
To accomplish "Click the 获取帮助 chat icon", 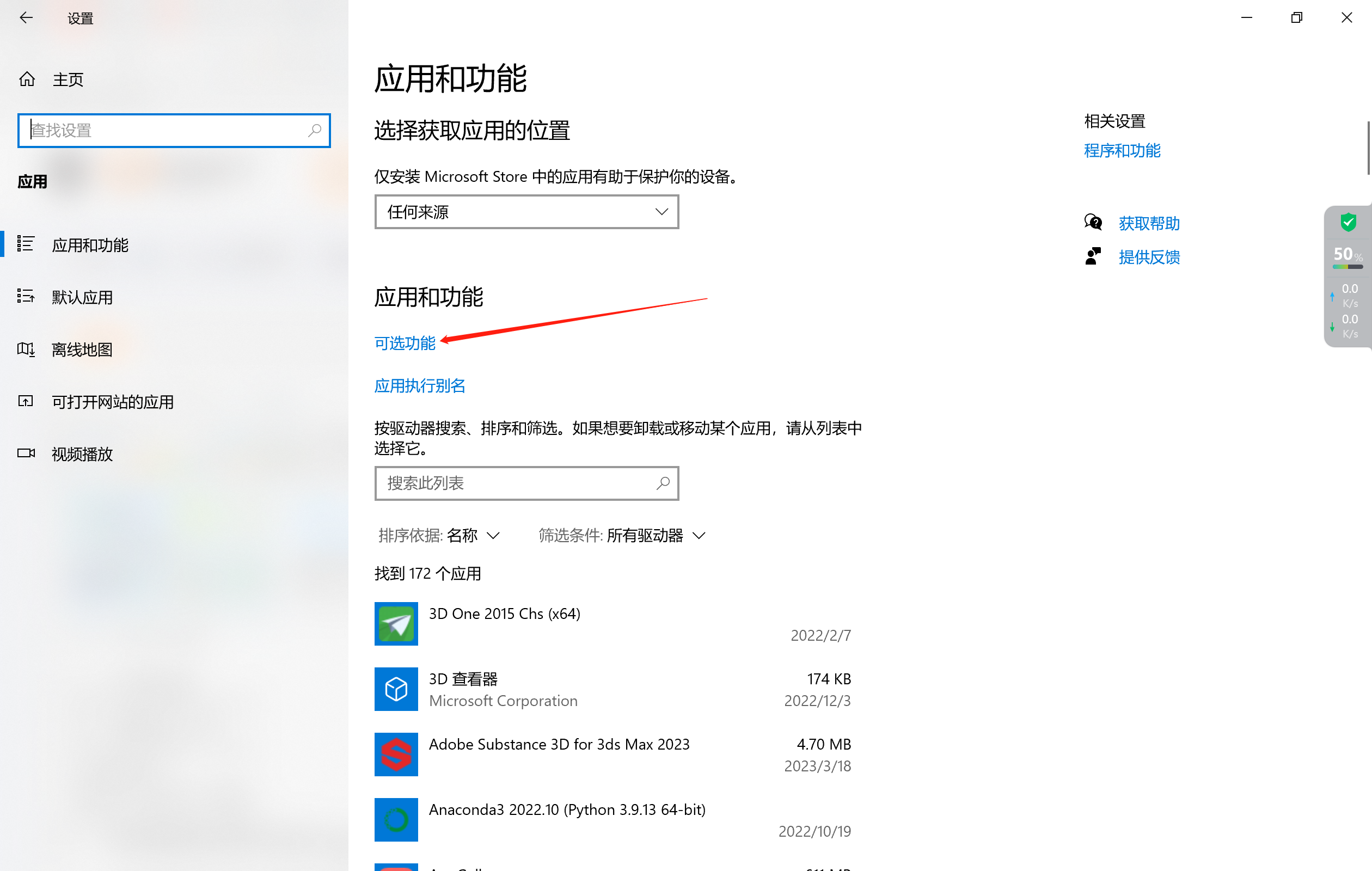I will pyautogui.click(x=1093, y=222).
